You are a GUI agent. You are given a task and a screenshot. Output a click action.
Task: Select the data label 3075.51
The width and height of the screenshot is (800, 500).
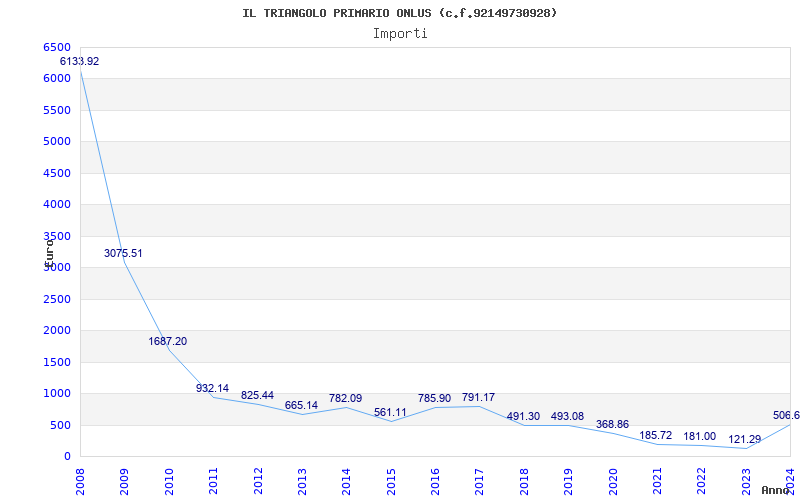point(123,253)
